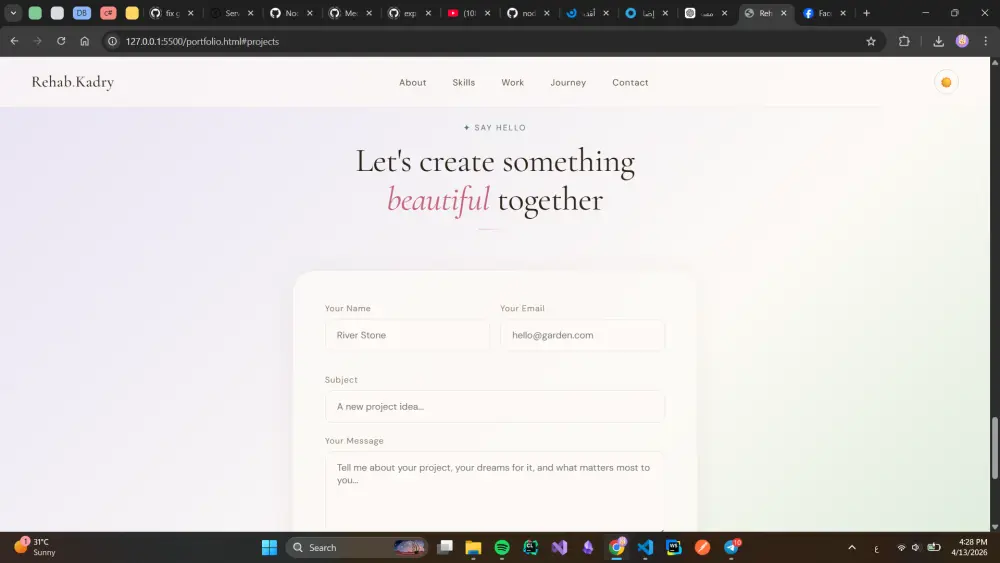Switch the input language indicator
The height and width of the screenshot is (563, 1000).
point(876,548)
